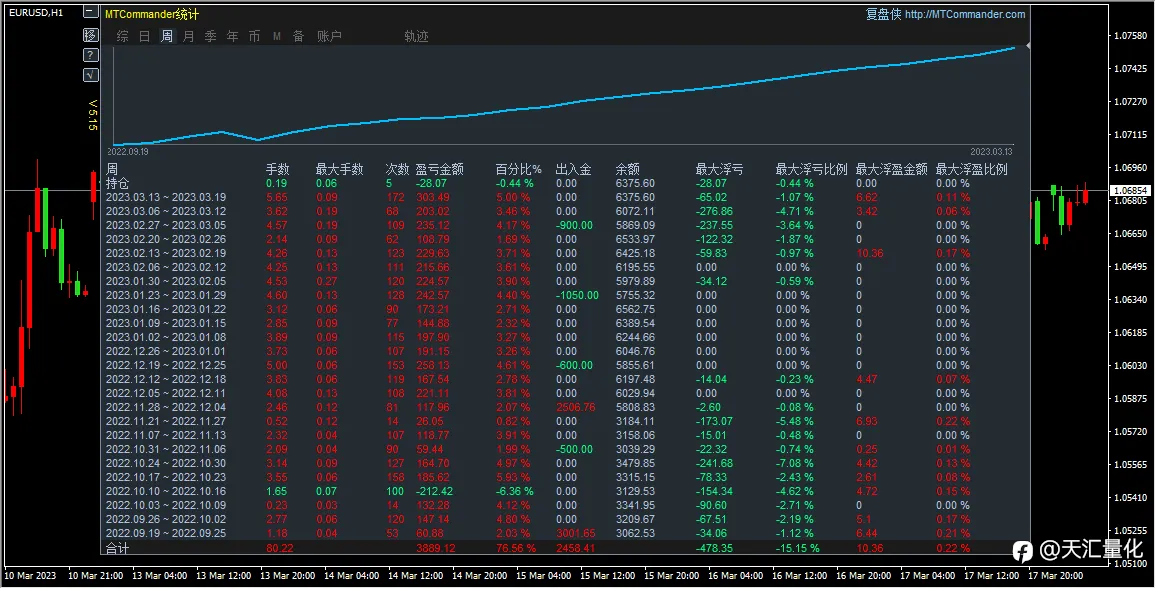This screenshot has width=1156, height=589.
Task: Click the EURUSD,H1 chart symbol label
Action: click(36, 13)
